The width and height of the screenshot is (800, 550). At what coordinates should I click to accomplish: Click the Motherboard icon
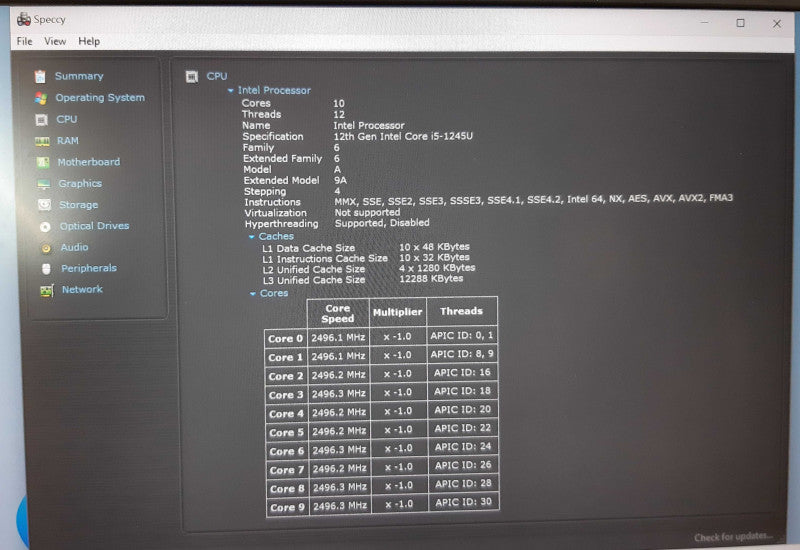43,163
